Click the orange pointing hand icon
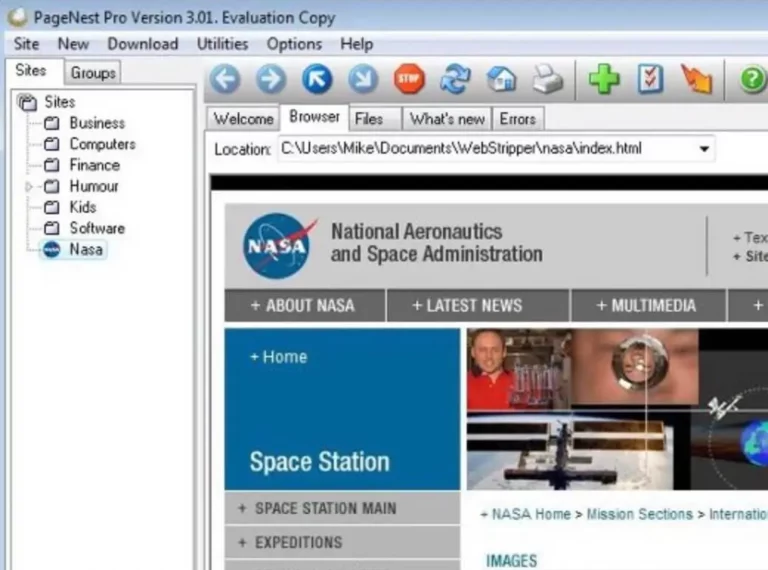This screenshot has height=570, width=768. point(696,79)
